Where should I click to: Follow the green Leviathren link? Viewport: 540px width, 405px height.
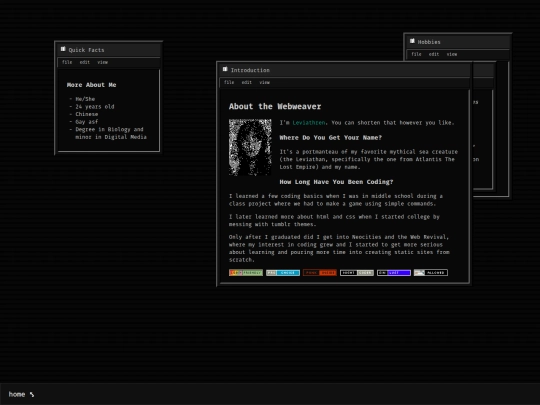tap(309, 123)
